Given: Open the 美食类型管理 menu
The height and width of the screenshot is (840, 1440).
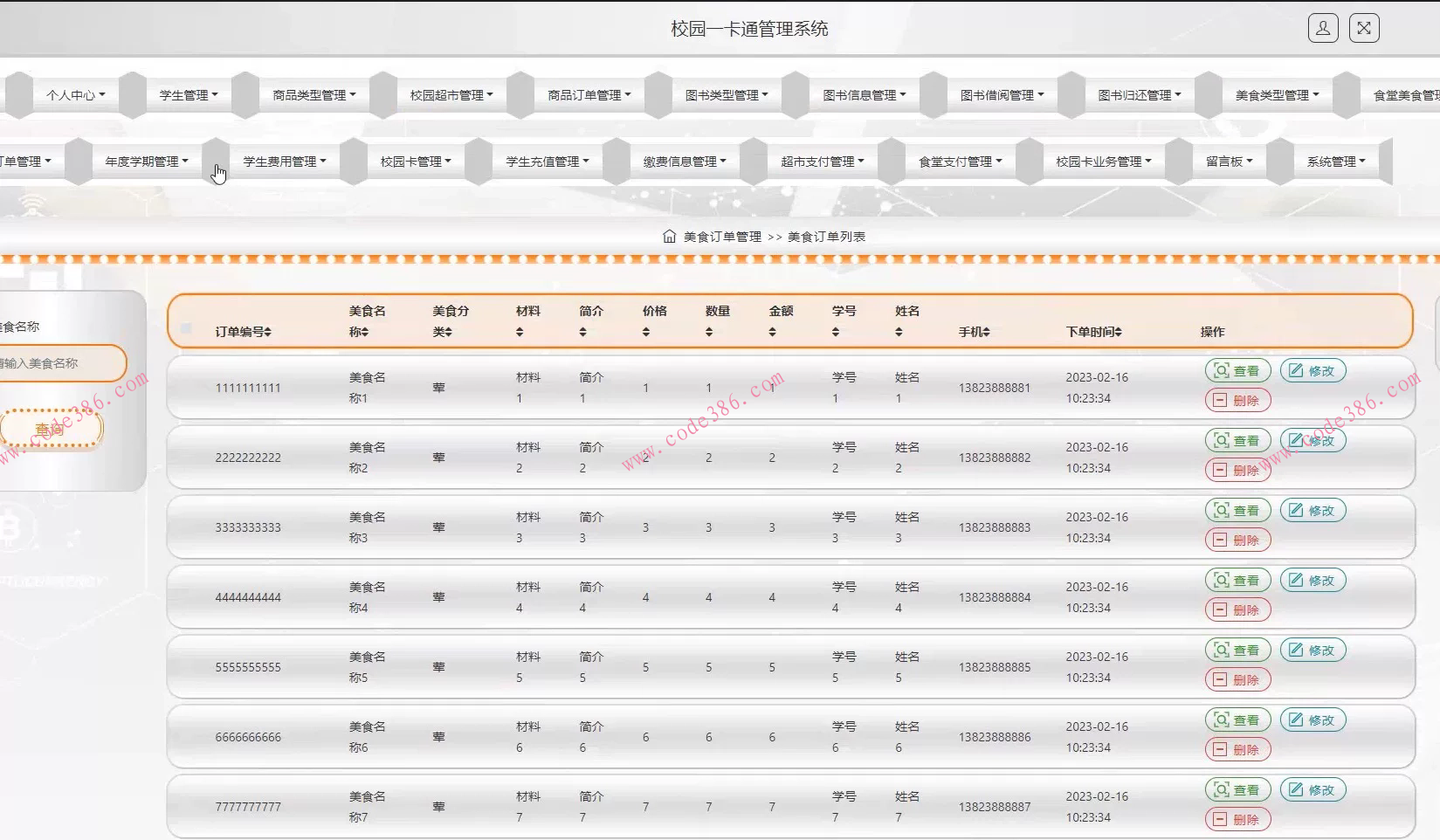Looking at the screenshot, I should tap(1277, 95).
